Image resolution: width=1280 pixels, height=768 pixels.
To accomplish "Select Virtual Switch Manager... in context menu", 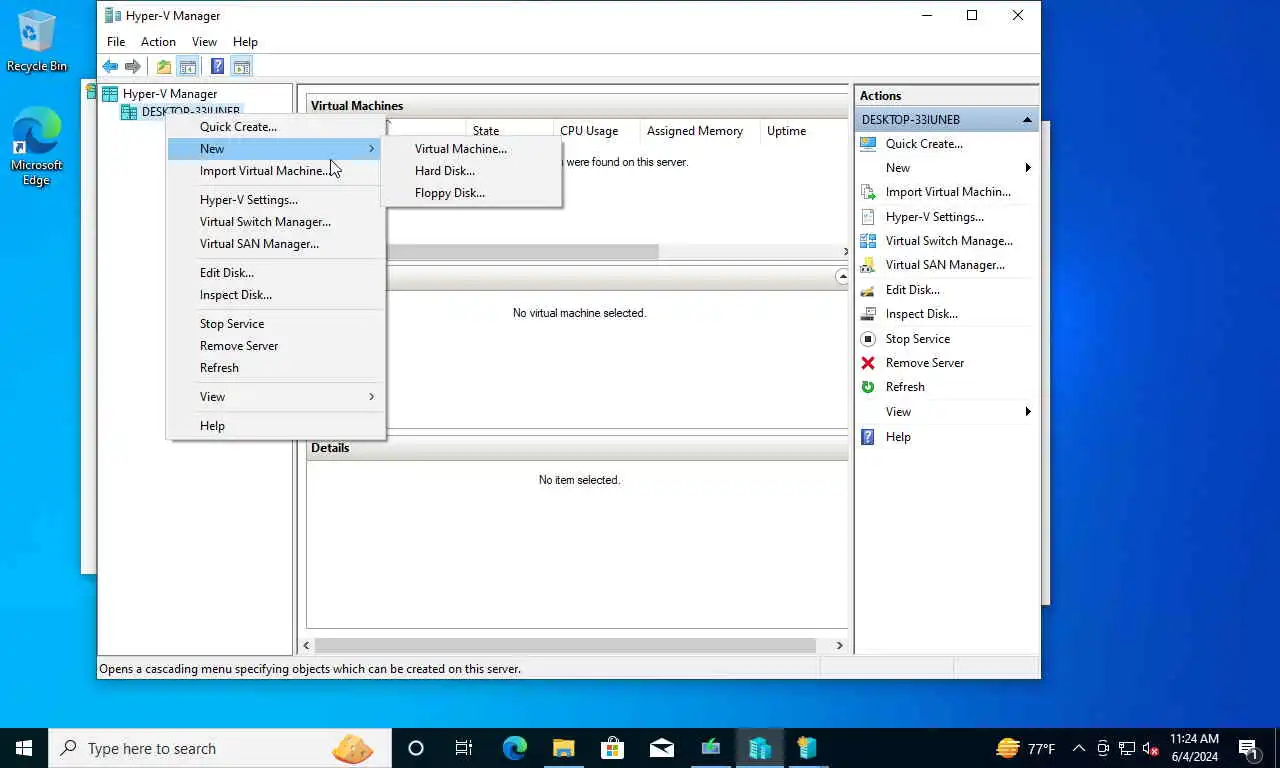I will (275, 222).
